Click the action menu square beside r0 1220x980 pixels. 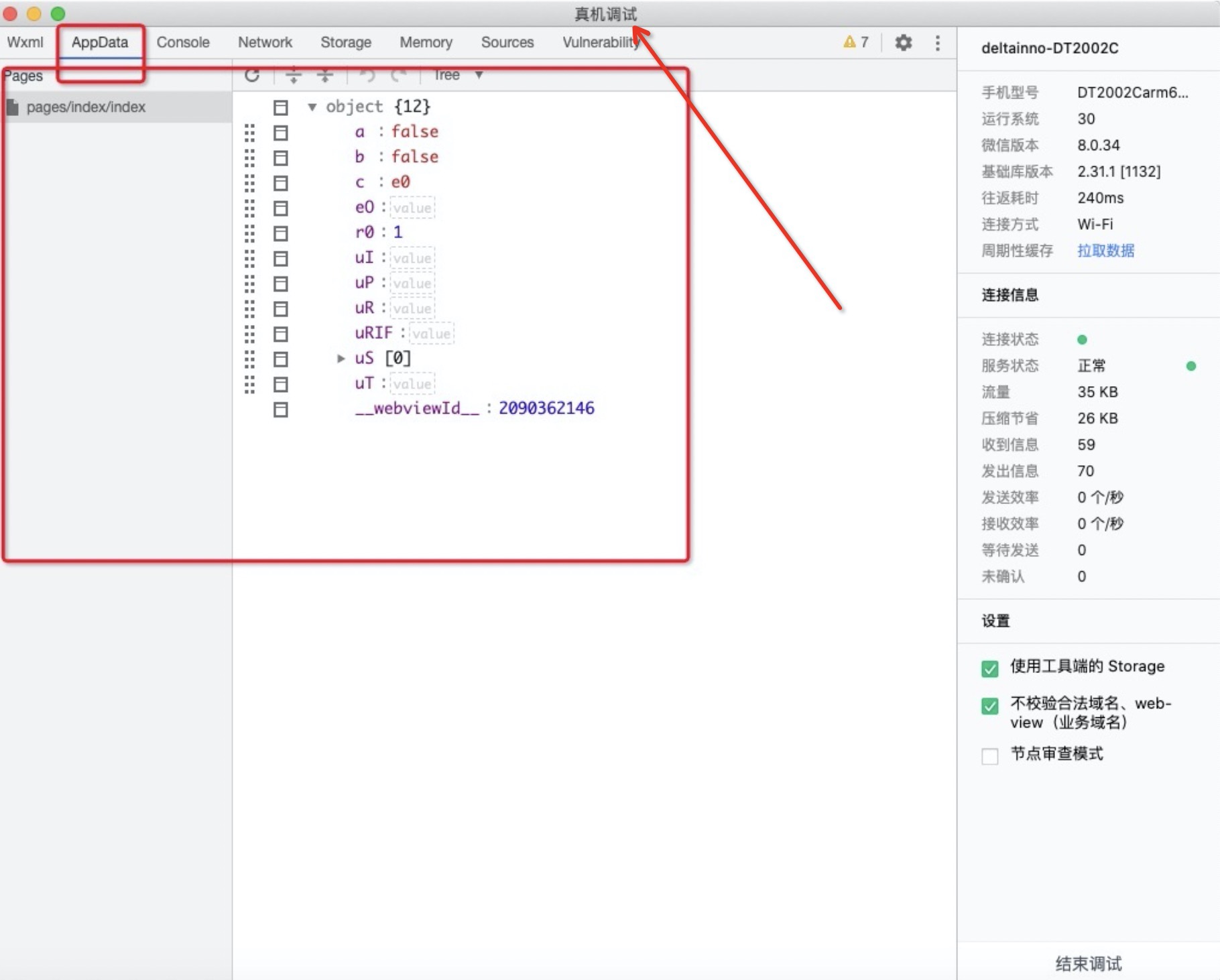point(281,233)
